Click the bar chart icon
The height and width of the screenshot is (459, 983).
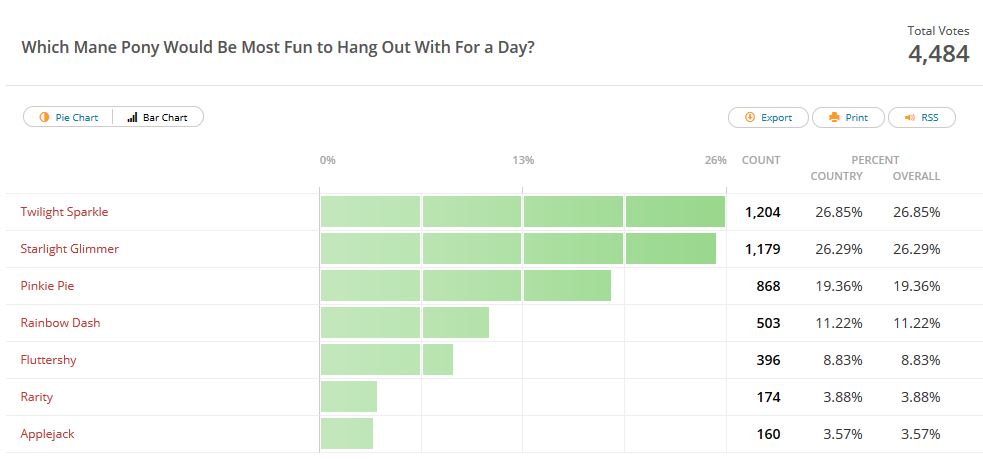point(132,117)
